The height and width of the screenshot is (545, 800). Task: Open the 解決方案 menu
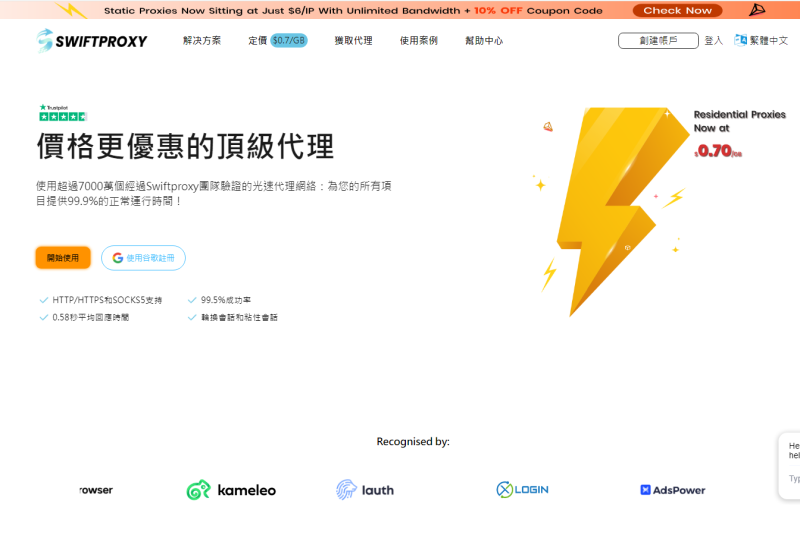click(x=202, y=40)
